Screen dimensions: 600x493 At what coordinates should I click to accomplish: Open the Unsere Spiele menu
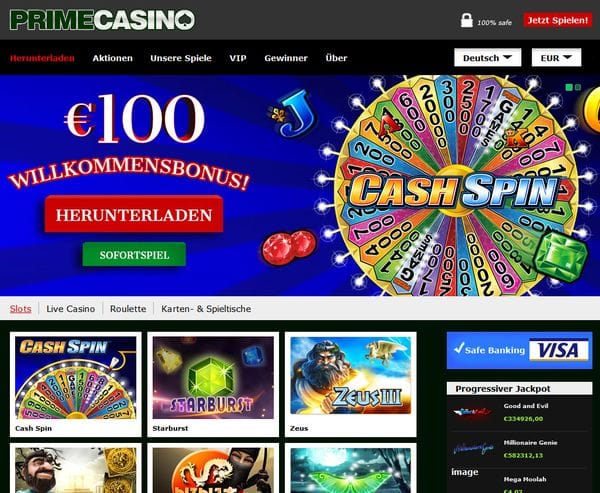[x=181, y=58]
